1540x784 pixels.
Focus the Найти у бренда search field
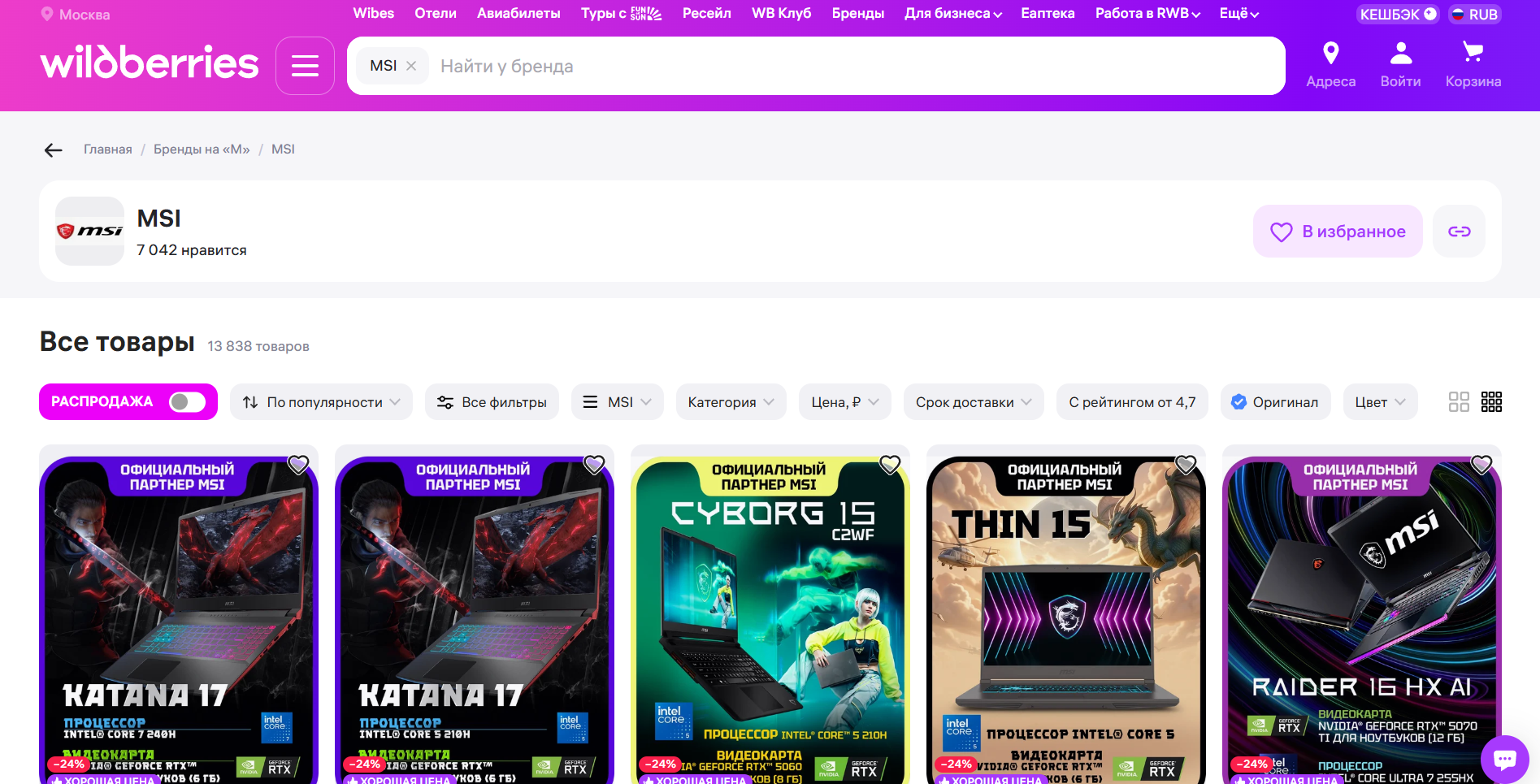(x=857, y=66)
